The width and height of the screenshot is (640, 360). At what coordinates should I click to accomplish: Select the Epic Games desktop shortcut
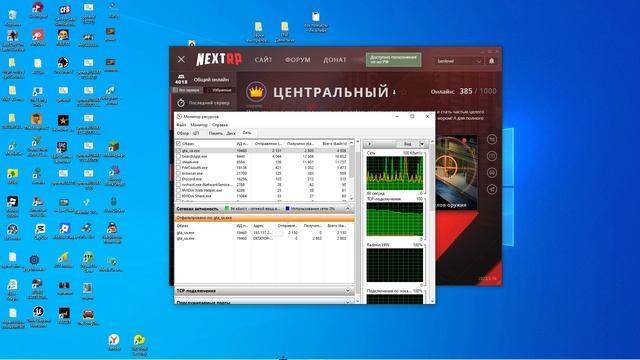click(62, 147)
